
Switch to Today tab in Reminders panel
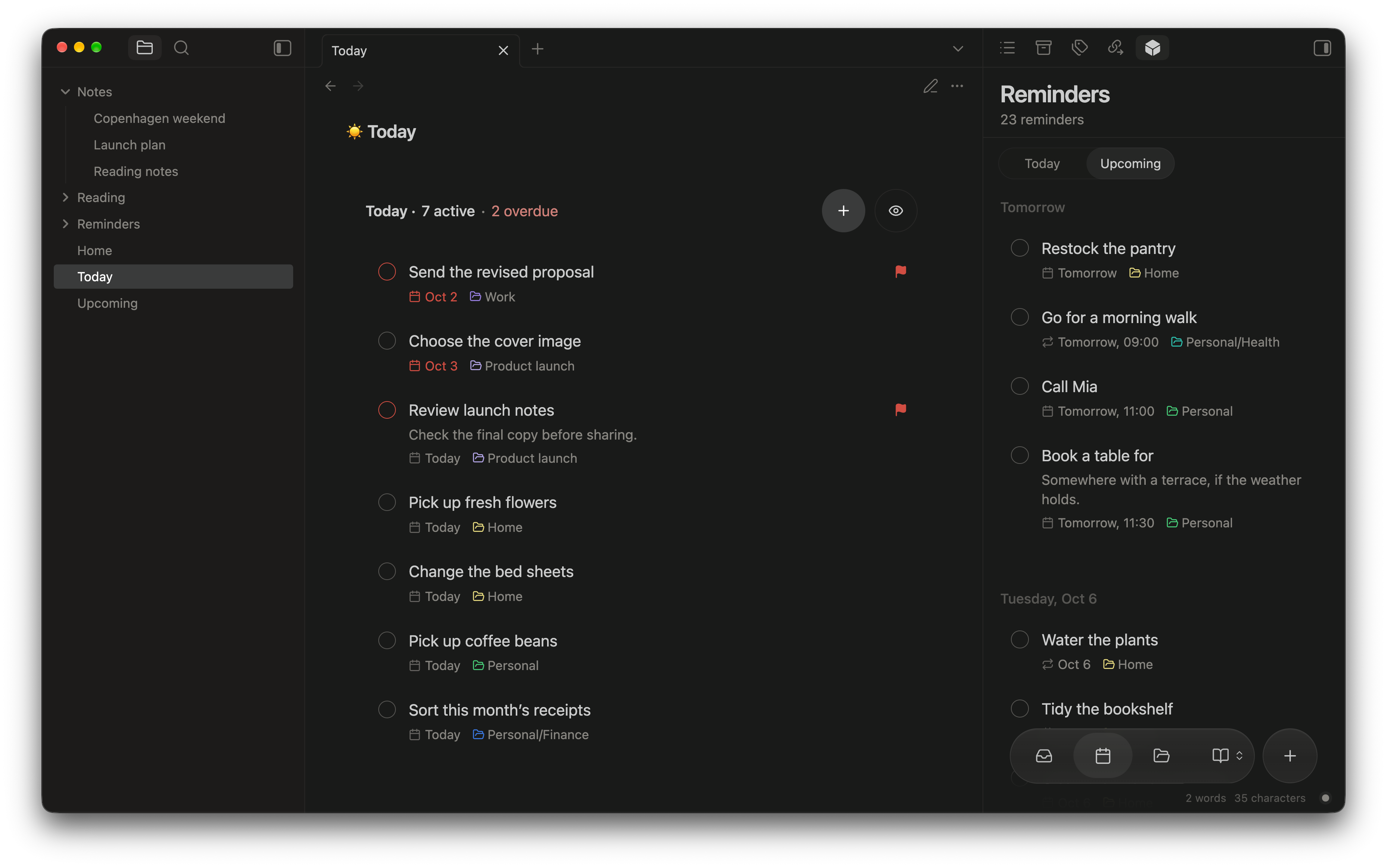coord(1042,164)
